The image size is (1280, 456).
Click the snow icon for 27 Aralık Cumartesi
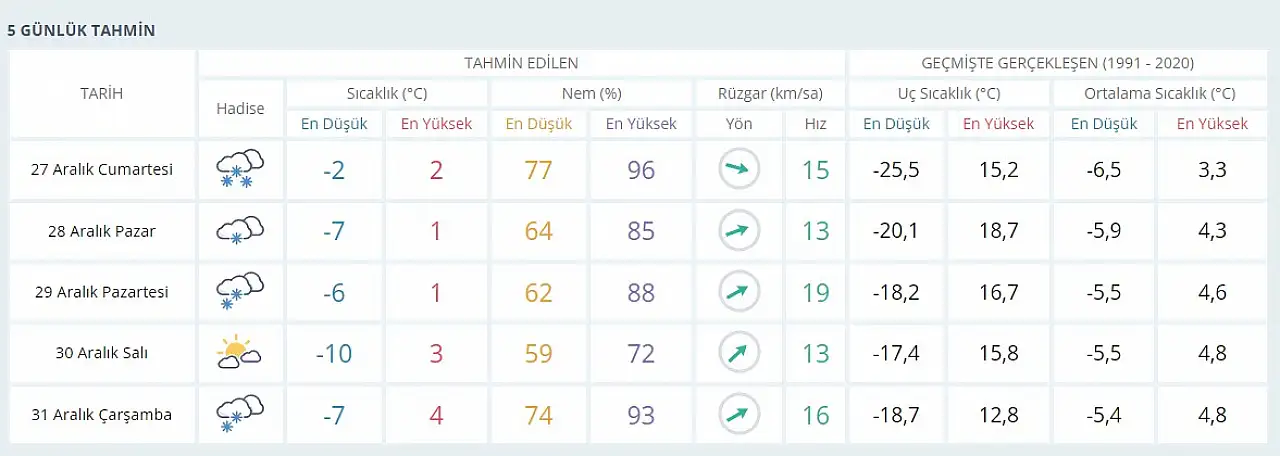[x=240, y=169]
